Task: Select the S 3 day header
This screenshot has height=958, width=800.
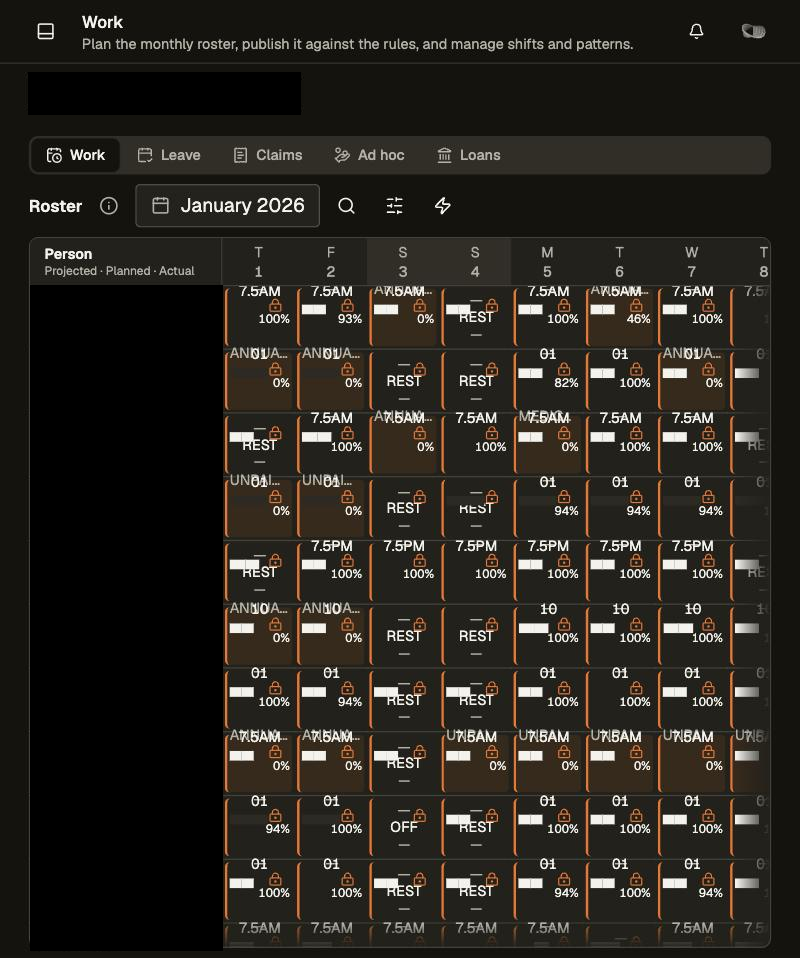Action: (403, 261)
